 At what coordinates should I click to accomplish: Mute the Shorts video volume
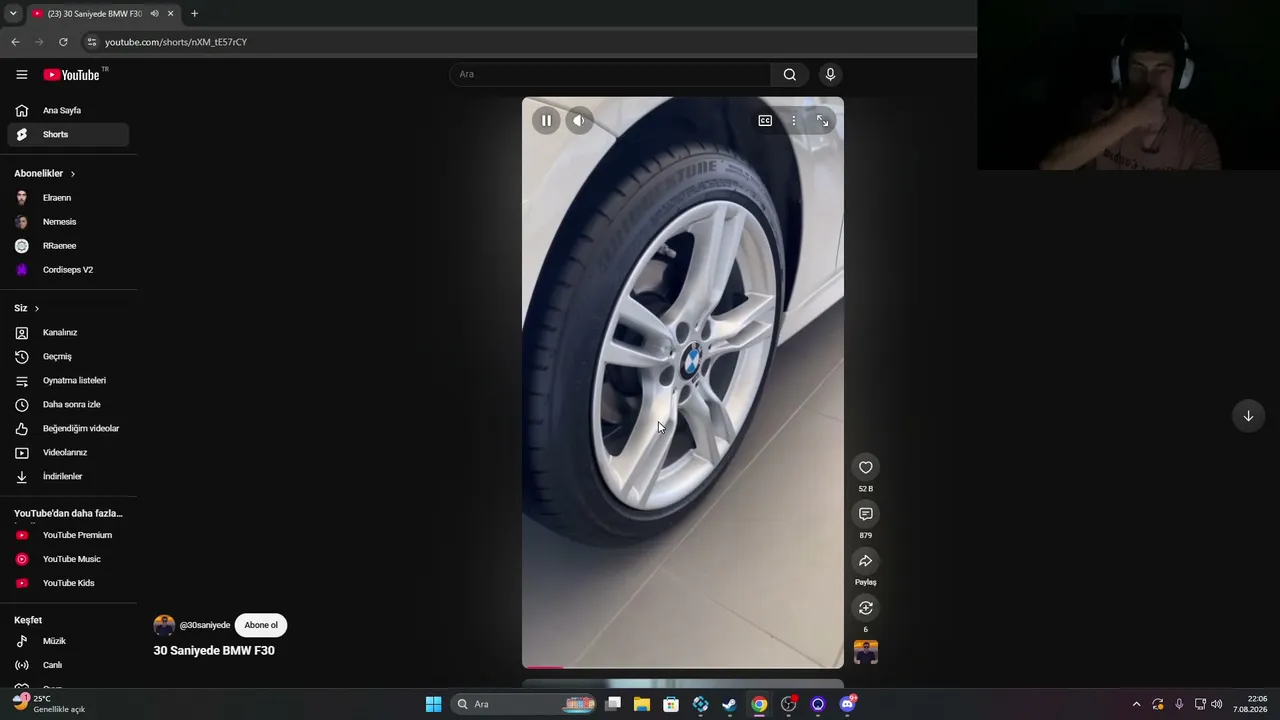[x=579, y=121]
